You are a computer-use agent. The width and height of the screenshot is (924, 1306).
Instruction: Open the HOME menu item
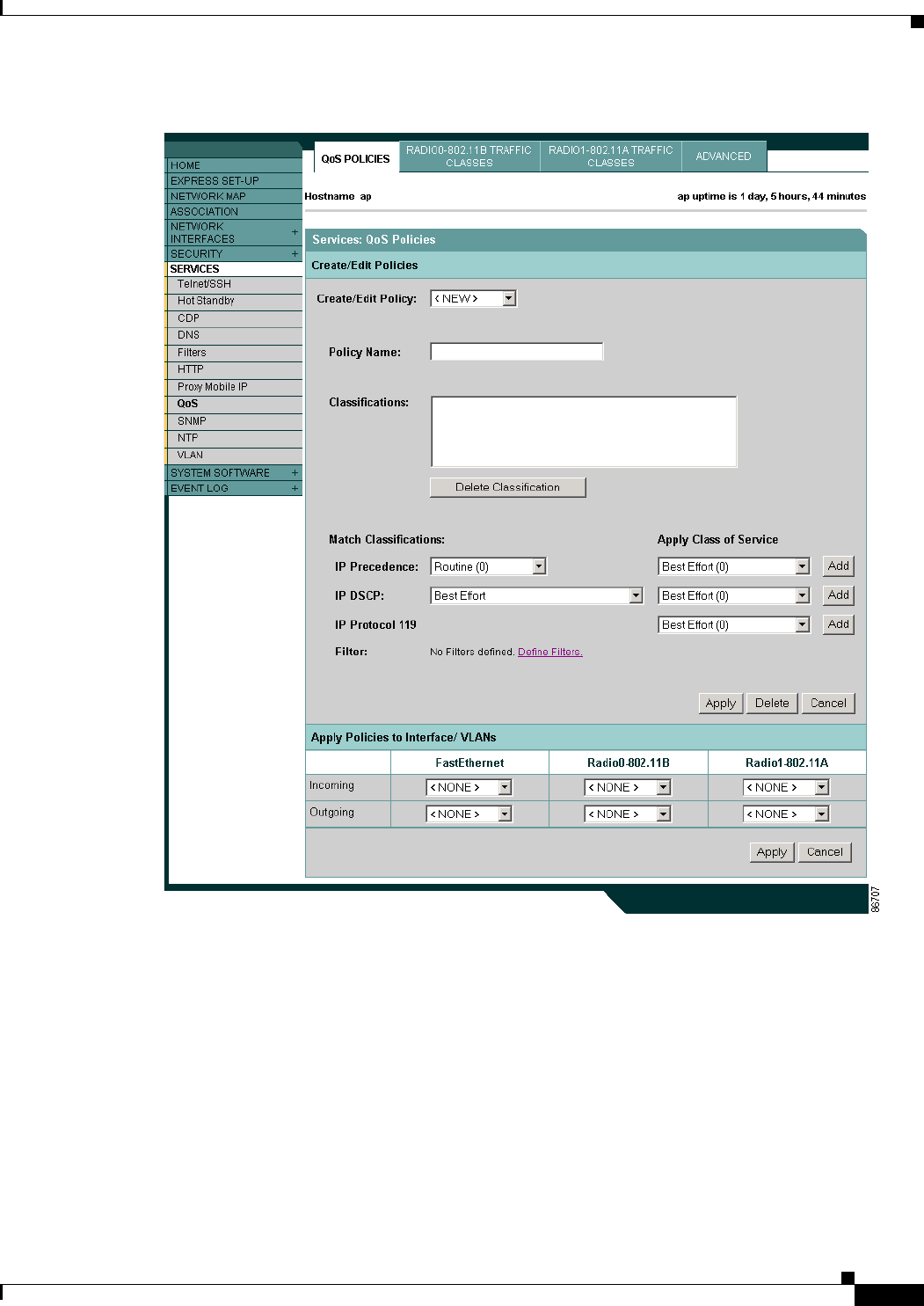(234, 165)
